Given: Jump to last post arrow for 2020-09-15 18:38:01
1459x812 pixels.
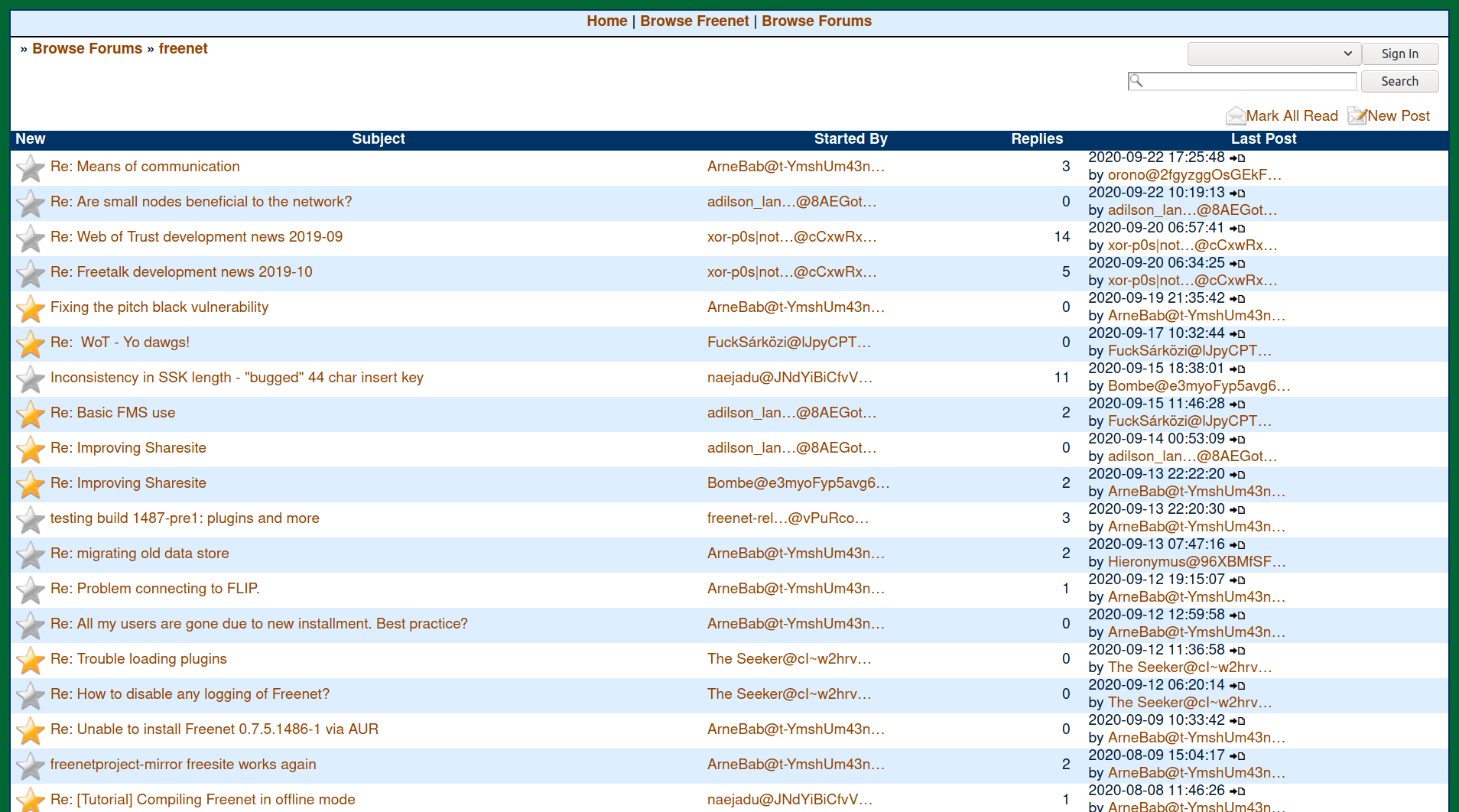Looking at the screenshot, I should (x=1237, y=369).
